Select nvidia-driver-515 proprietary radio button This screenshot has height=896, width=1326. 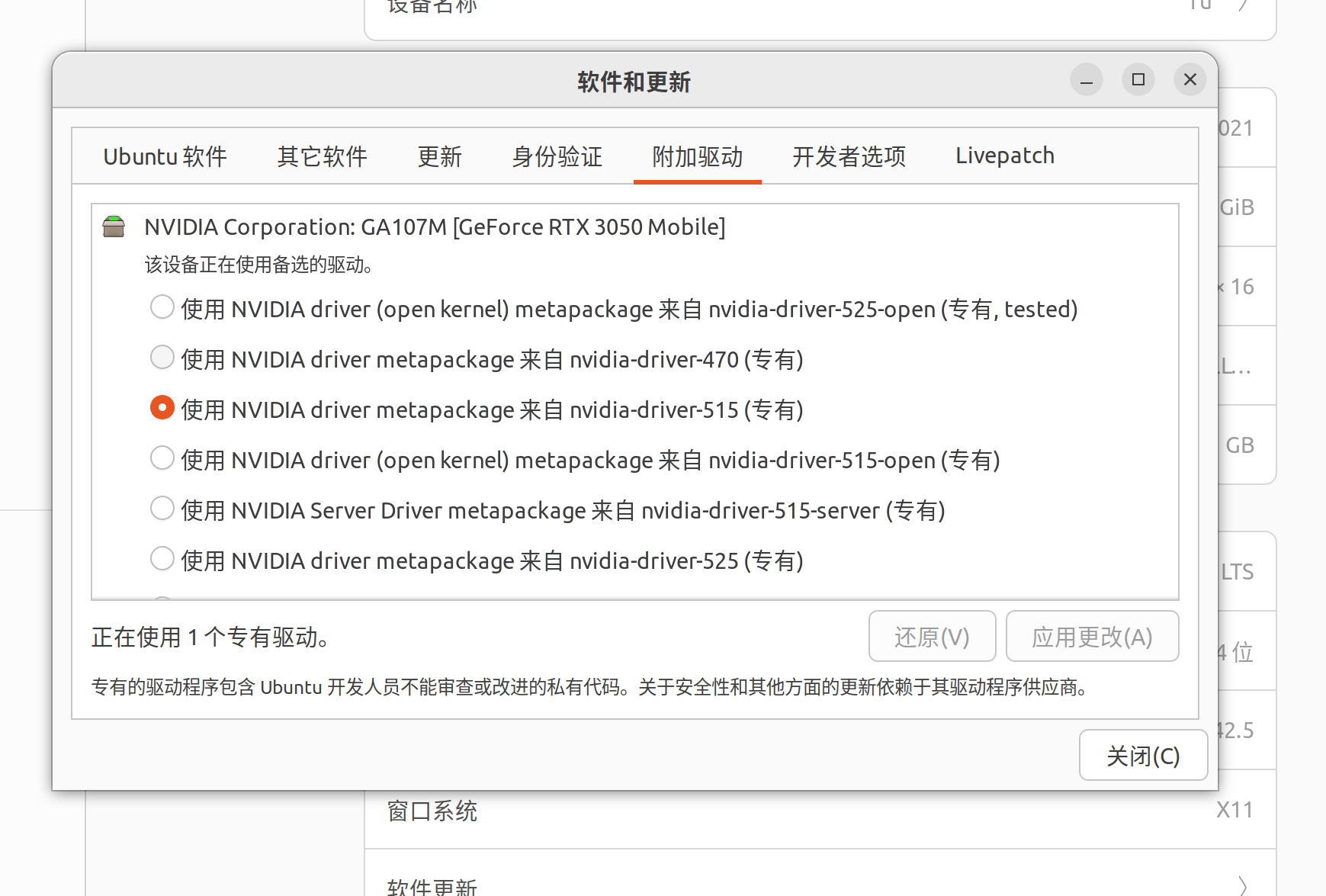click(x=162, y=408)
